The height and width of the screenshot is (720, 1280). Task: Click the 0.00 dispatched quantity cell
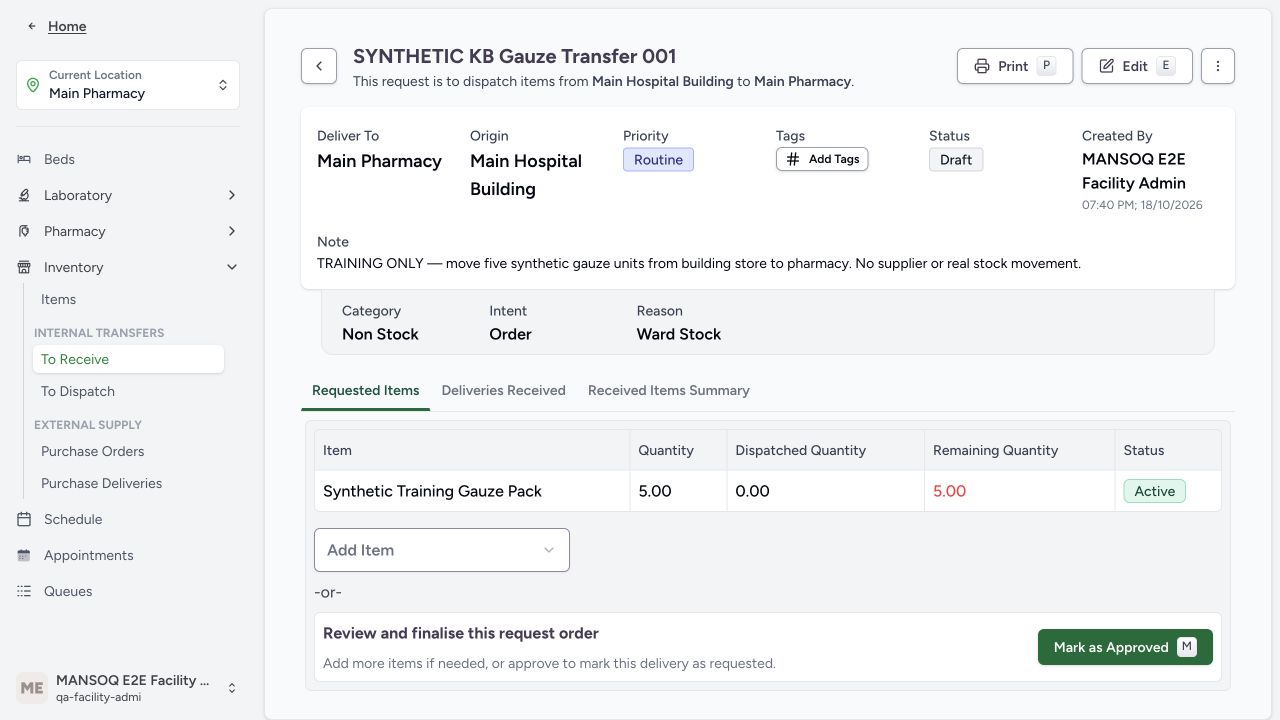tap(827, 491)
